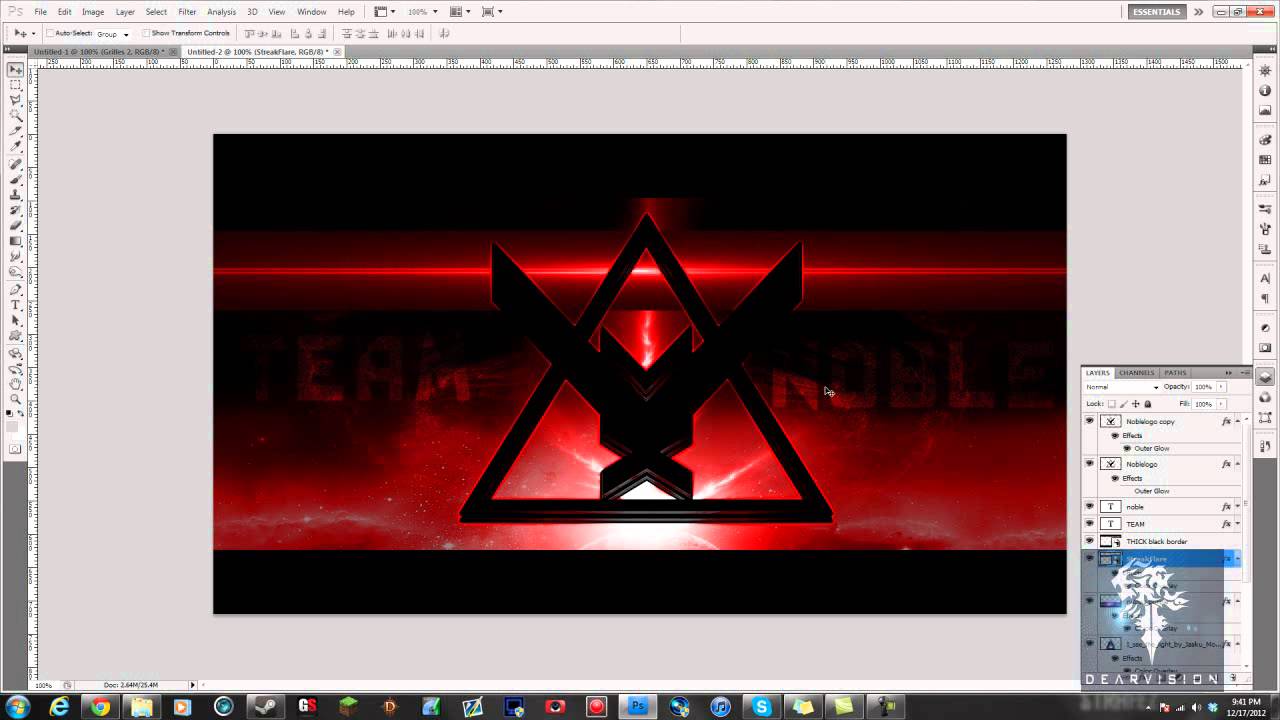This screenshot has width=1280, height=720.
Task: Select the Brush tool
Action: click(15, 179)
